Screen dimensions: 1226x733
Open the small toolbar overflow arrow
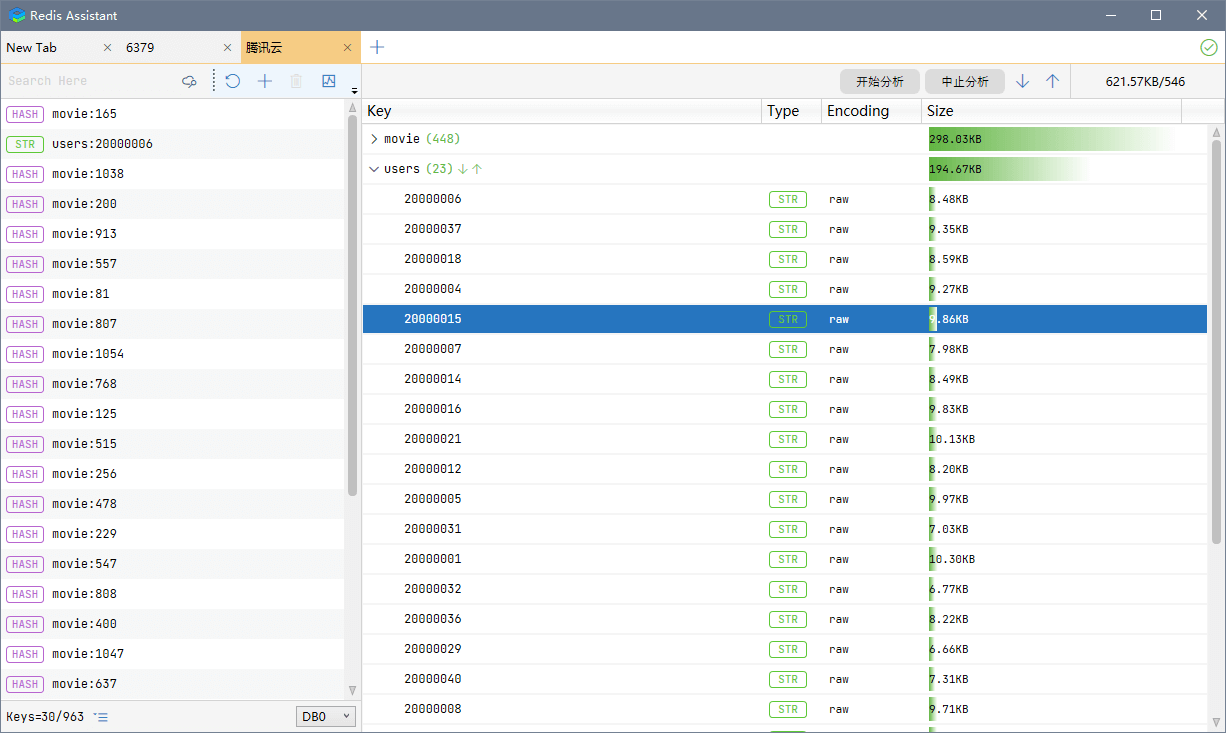[x=354, y=91]
